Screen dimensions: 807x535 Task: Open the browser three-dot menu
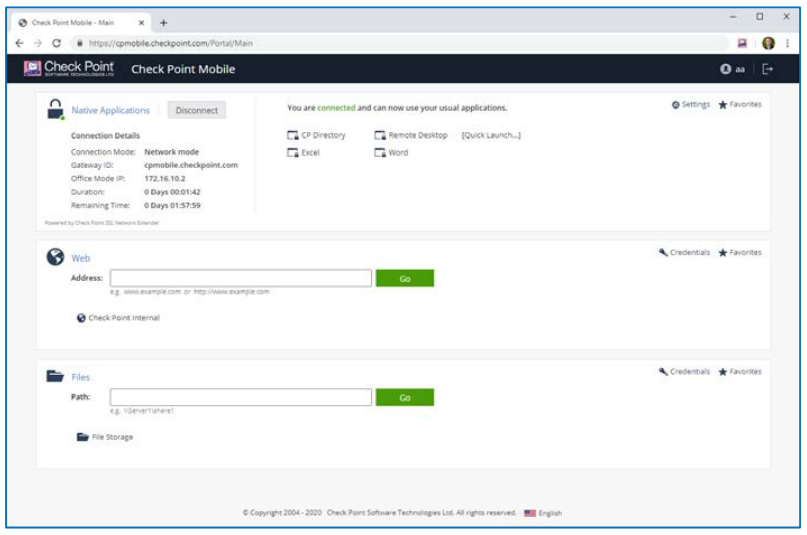pos(787,43)
